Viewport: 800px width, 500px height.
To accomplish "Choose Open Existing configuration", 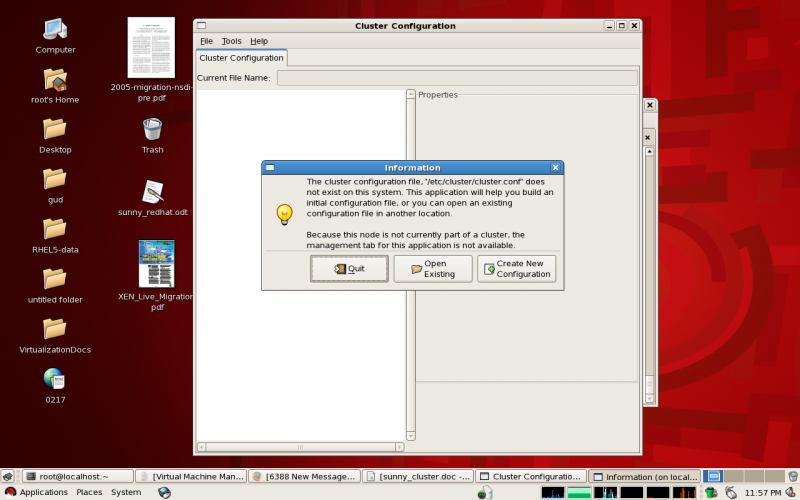I will (x=433, y=268).
